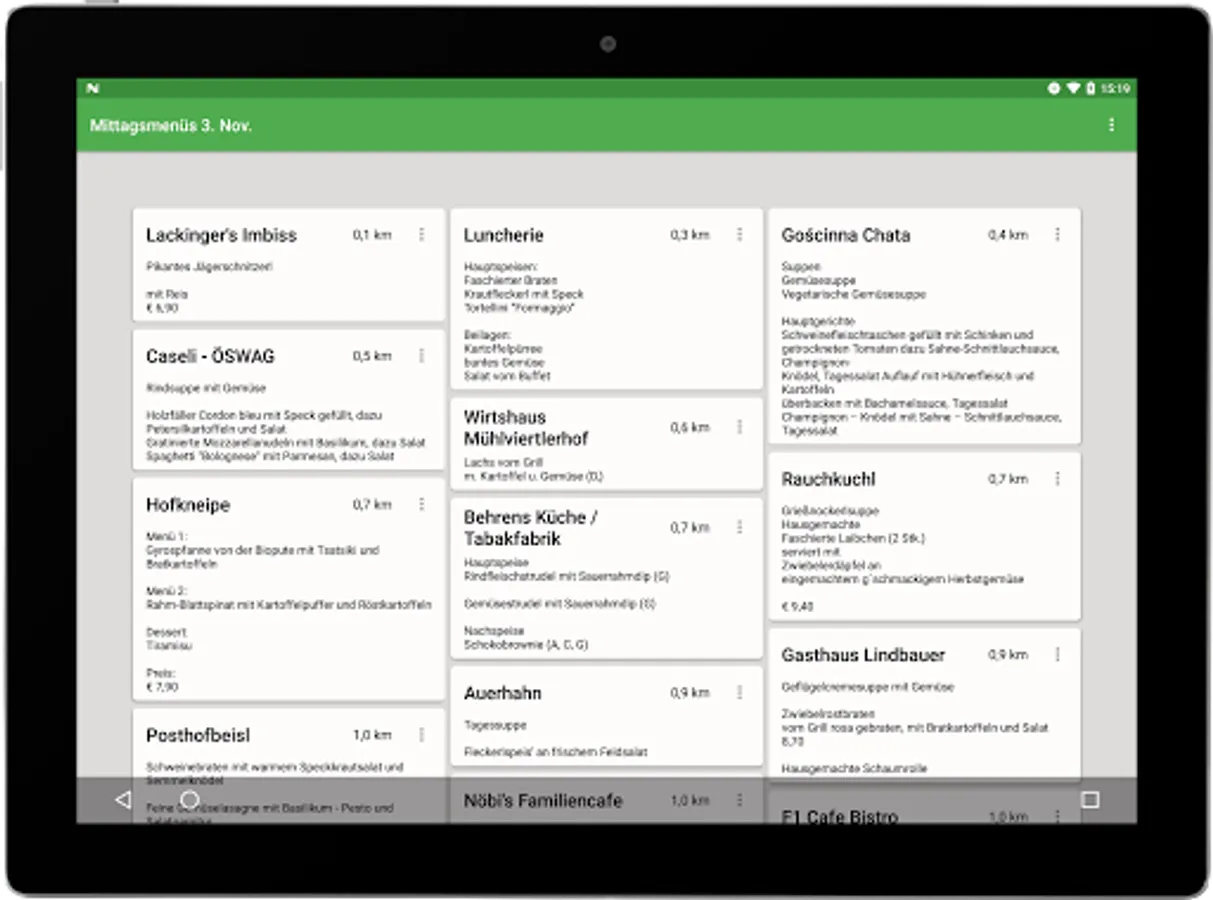
Task: Click the 0,4 km distance for Gościnna Chata
Action: [1008, 235]
